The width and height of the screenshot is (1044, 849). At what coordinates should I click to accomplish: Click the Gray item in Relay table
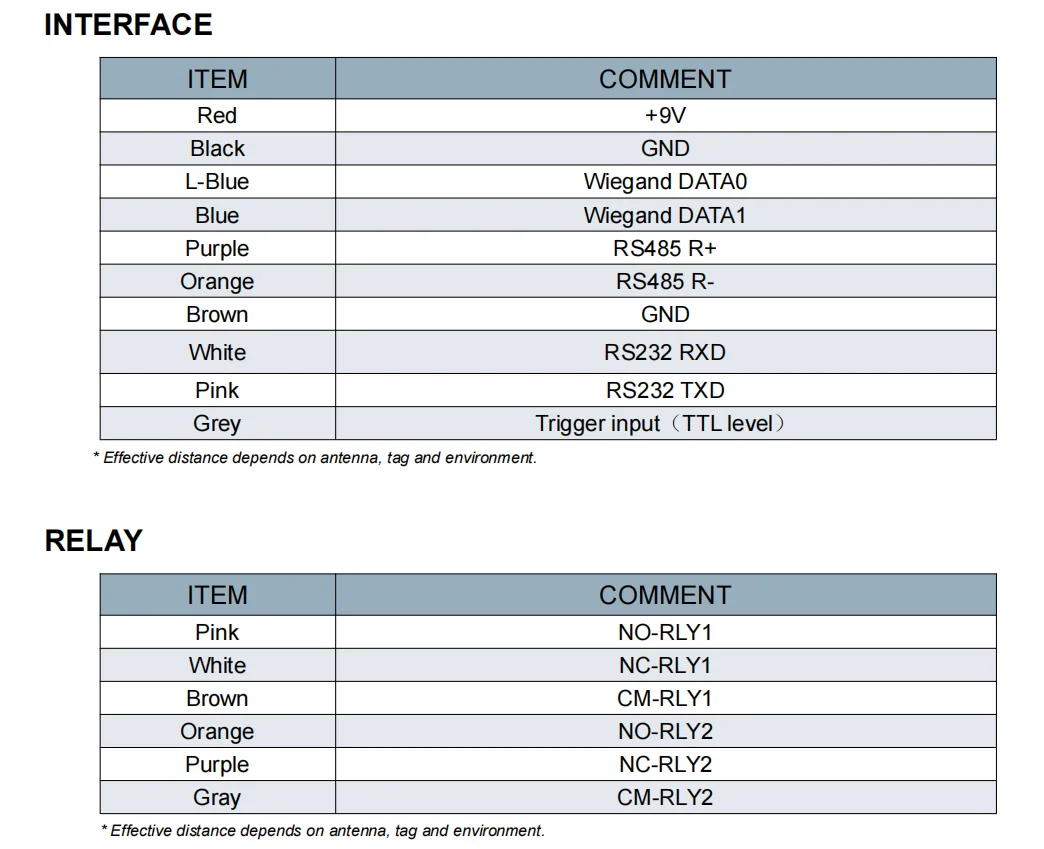217,797
